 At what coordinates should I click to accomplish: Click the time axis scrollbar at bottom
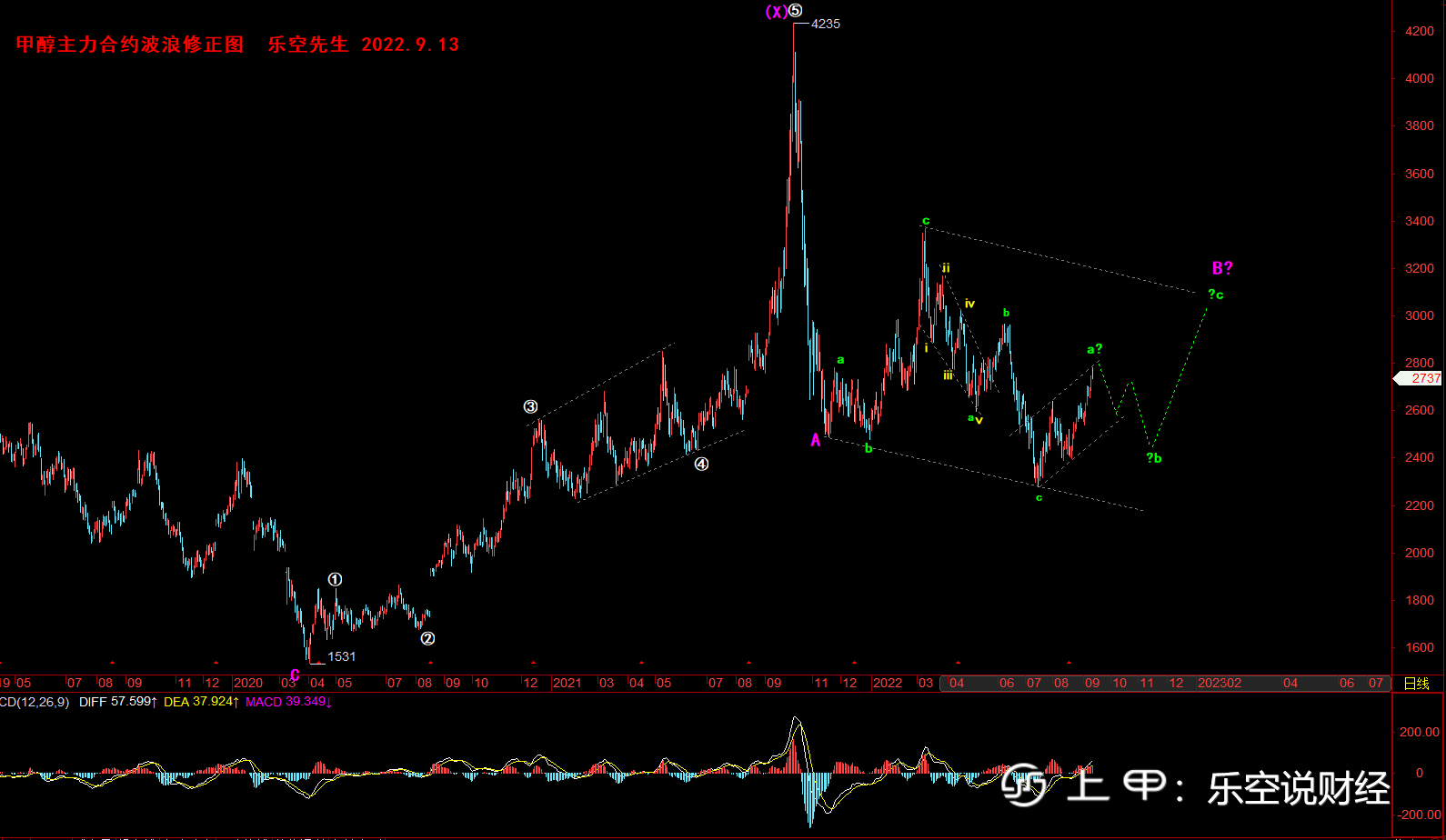[1164, 684]
